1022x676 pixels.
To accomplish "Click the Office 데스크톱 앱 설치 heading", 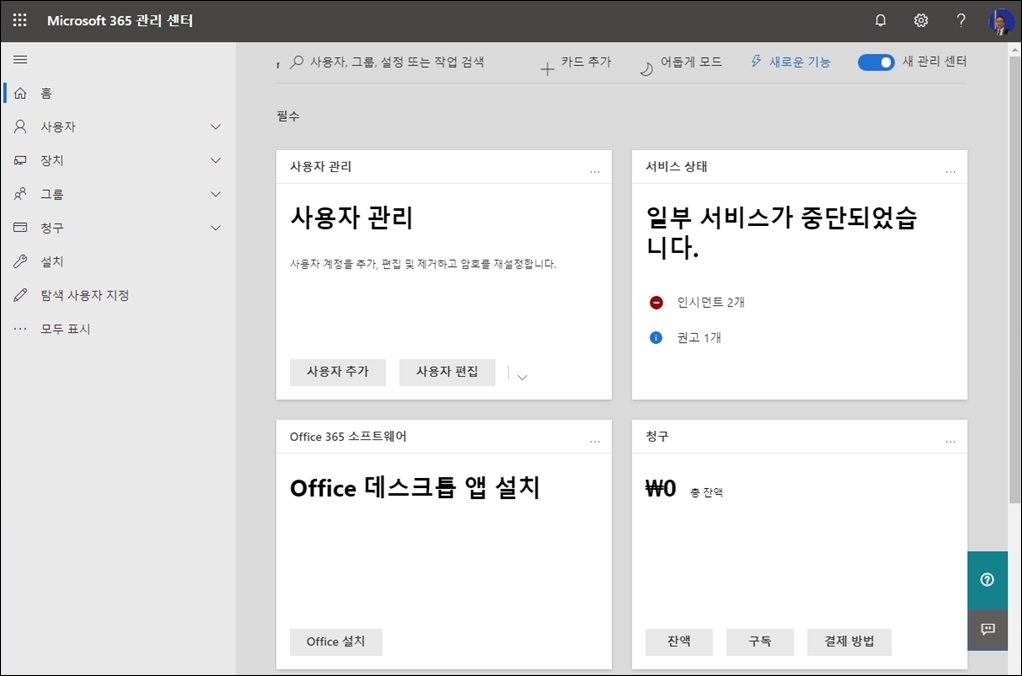I will 415,488.
